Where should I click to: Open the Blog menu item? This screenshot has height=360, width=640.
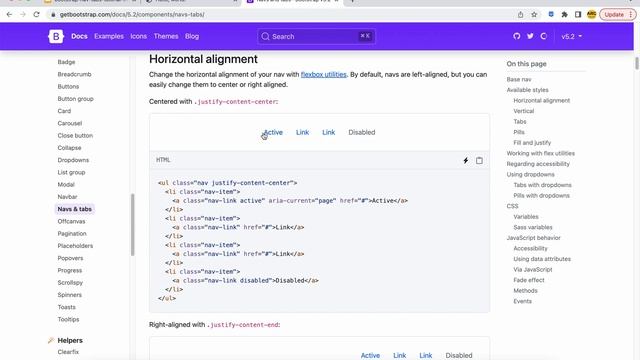(x=192, y=36)
